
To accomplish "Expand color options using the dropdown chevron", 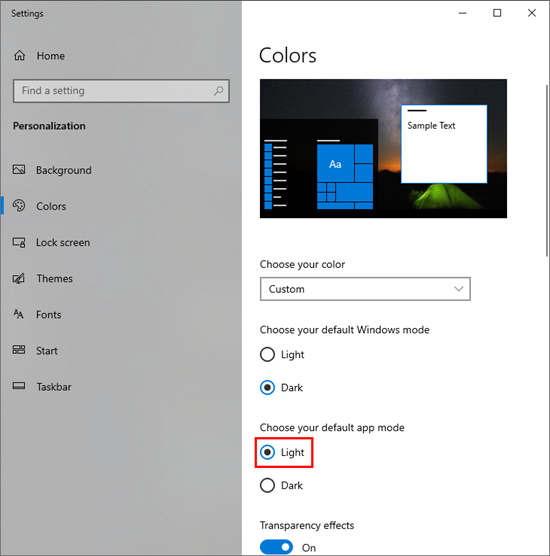I will pos(459,289).
